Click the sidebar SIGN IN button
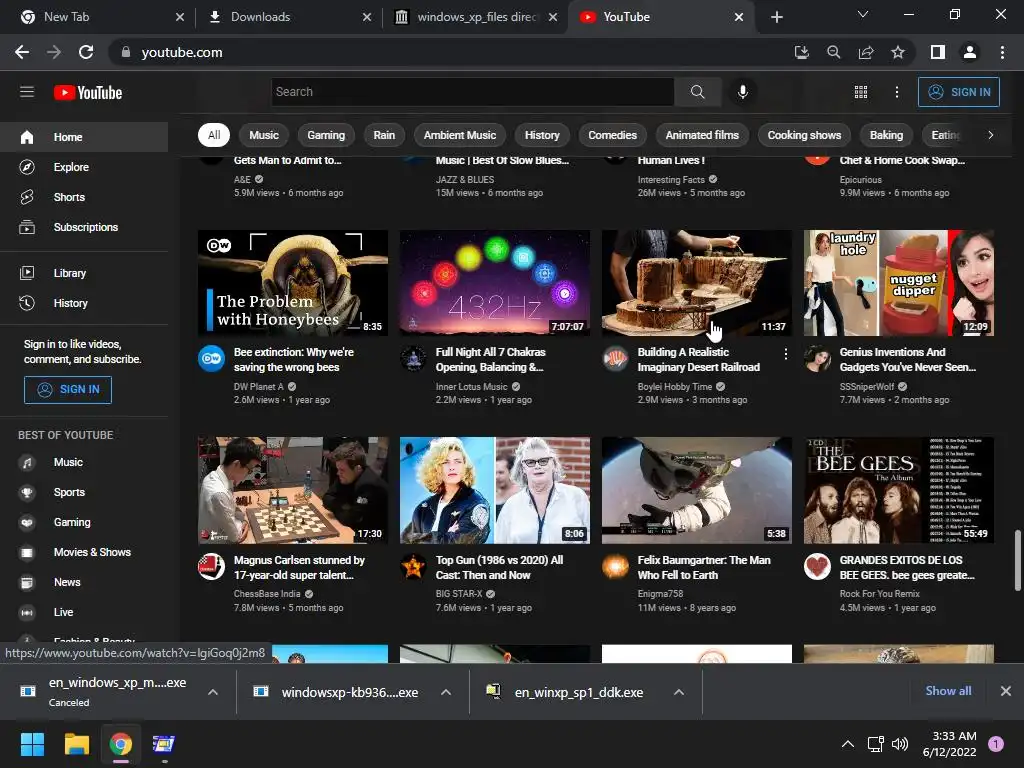This screenshot has height=768, width=1024. 68,390
